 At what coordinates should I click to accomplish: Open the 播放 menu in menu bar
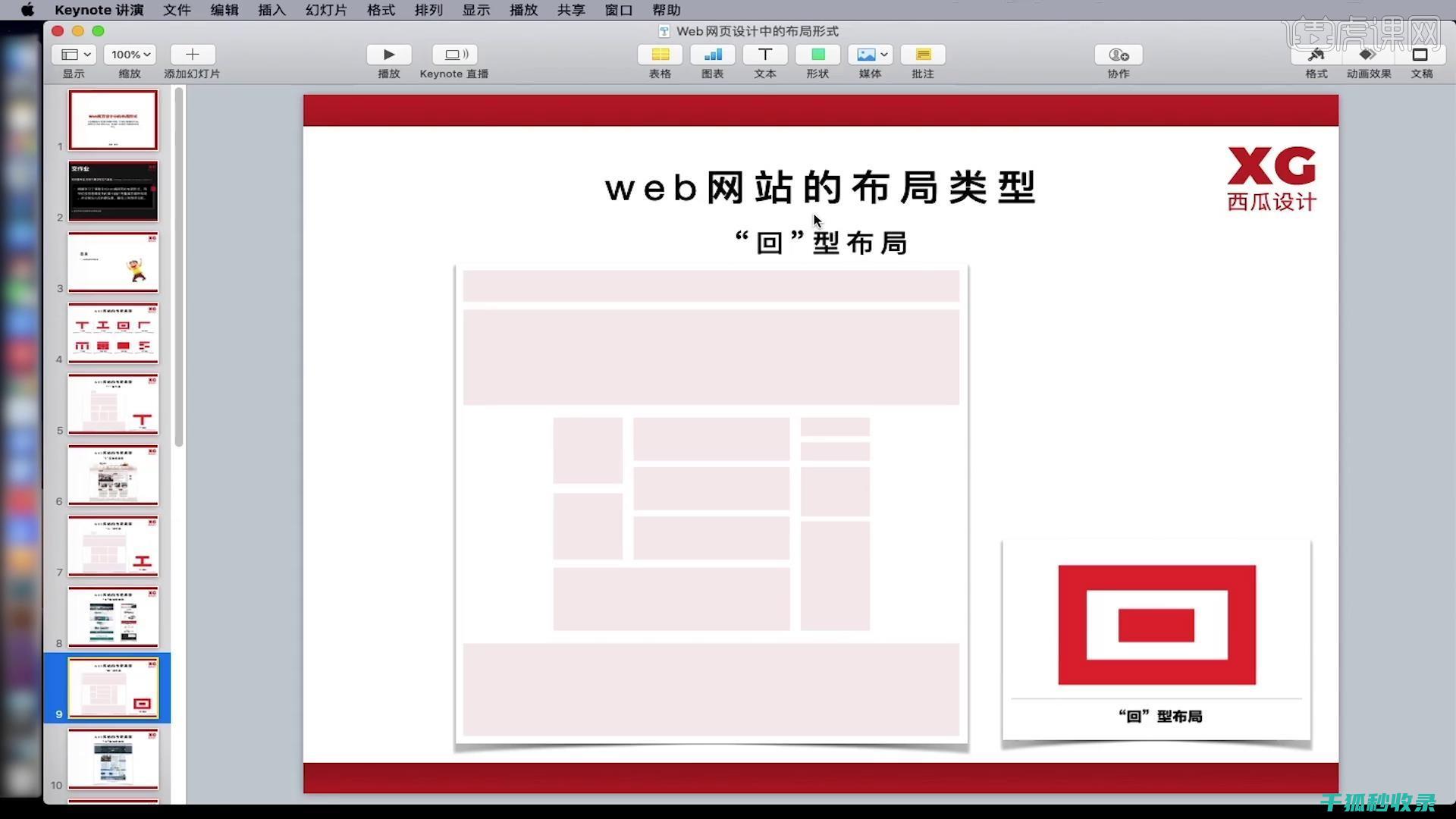(523, 10)
